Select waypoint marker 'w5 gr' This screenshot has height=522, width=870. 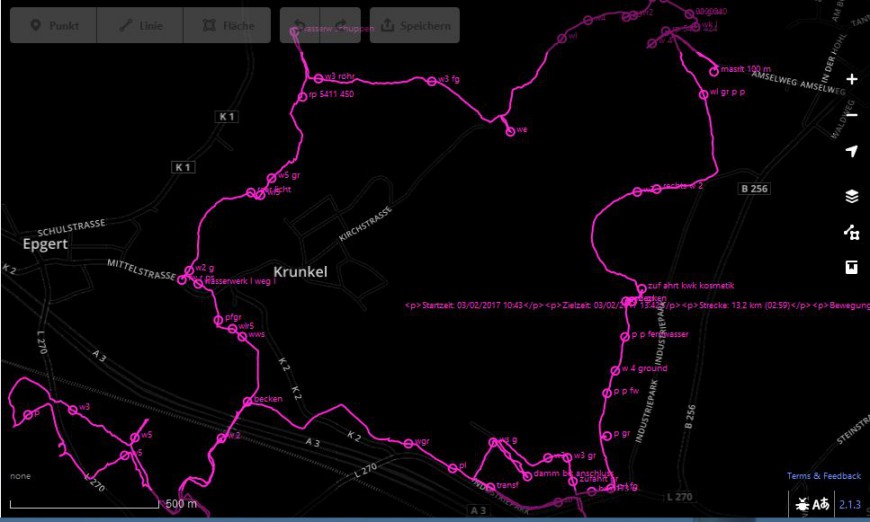(271, 178)
